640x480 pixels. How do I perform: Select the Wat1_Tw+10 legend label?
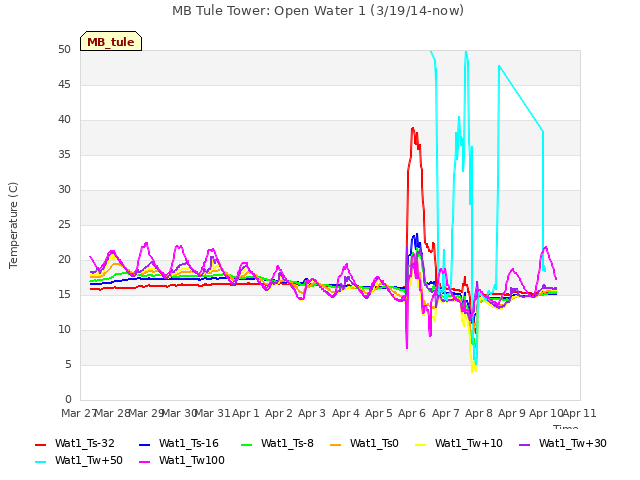[469, 443]
